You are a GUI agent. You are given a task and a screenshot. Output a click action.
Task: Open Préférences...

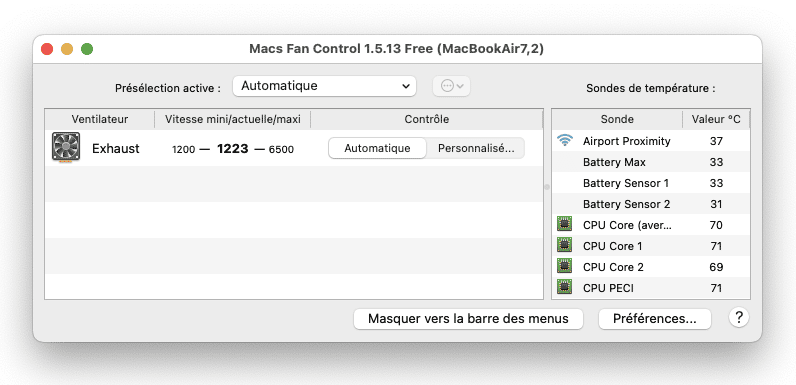pos(655,319)
